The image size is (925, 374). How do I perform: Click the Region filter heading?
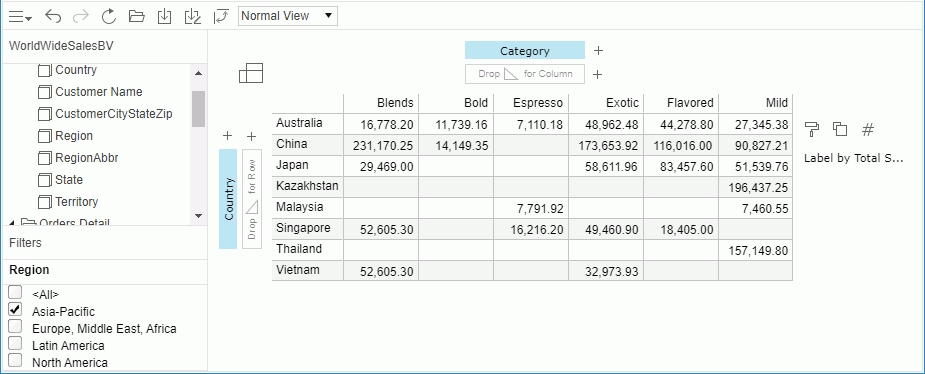click(x=29, y=270)
